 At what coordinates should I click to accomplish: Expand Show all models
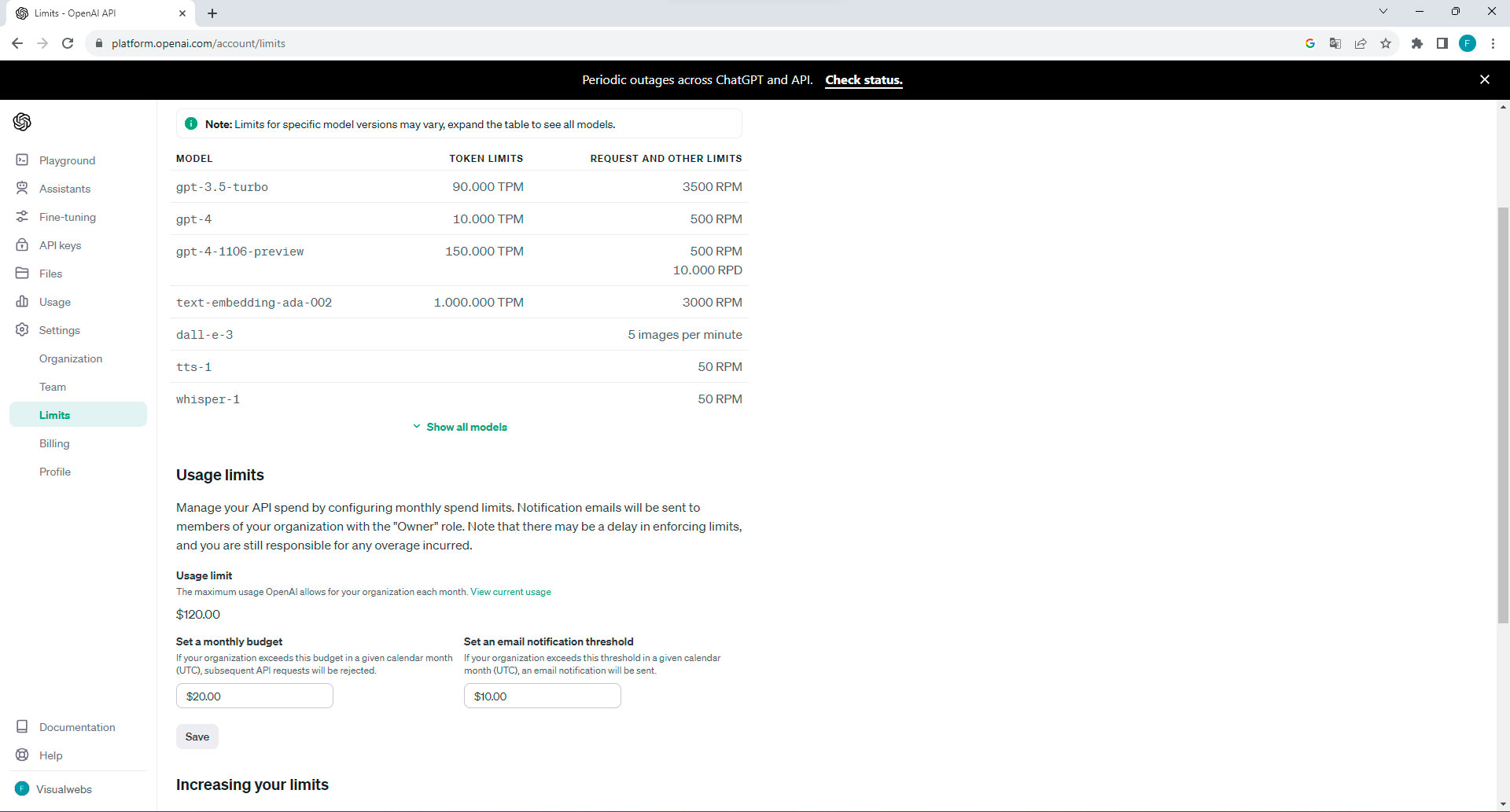(460, 427)
